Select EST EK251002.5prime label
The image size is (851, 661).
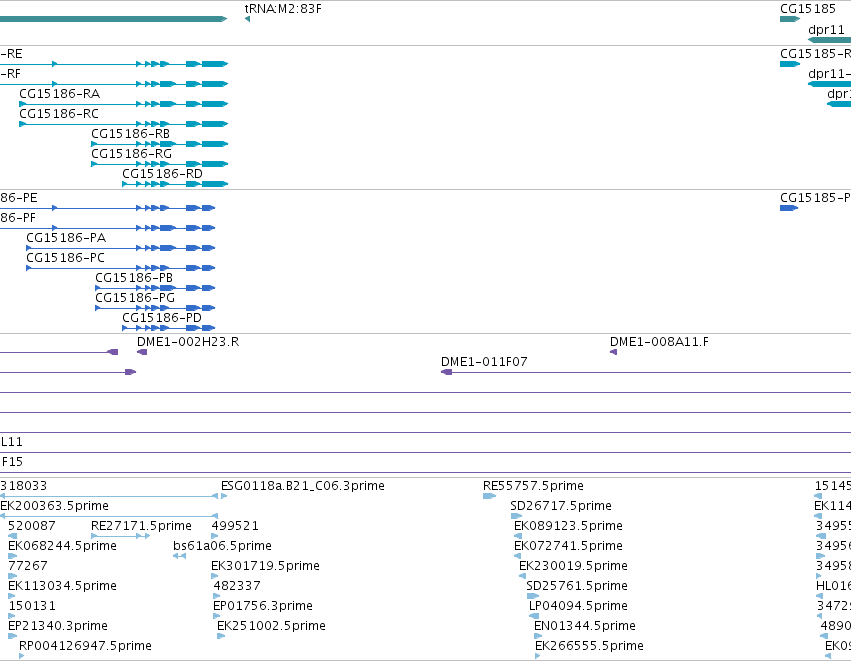(x=271, y=626)
